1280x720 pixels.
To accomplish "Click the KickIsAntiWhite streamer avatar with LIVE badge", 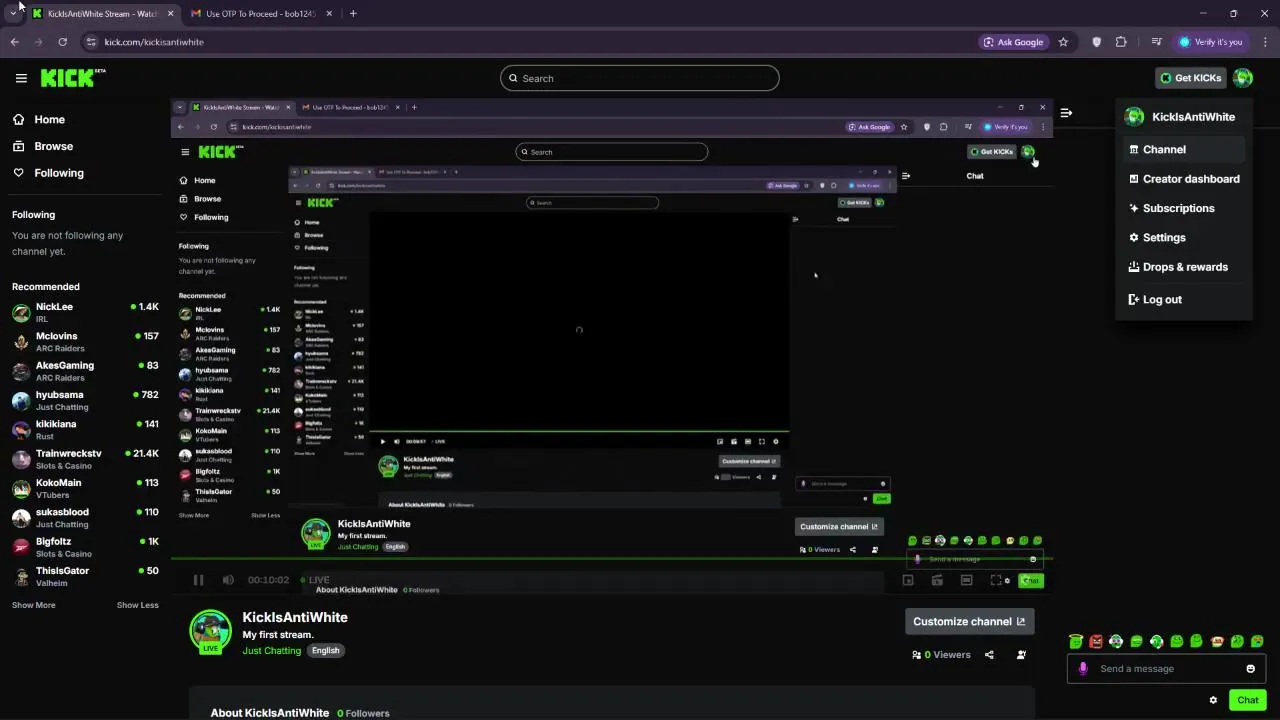I will [x=211, y=632].
